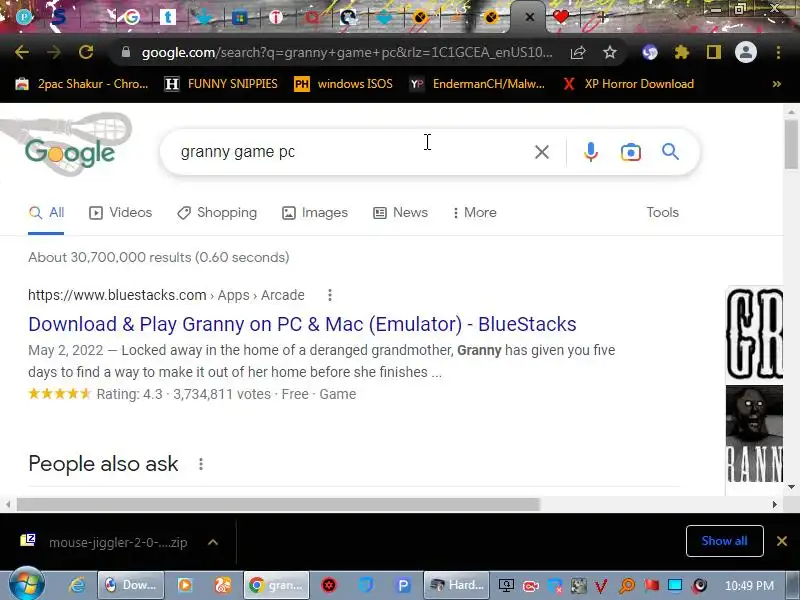Click Show all downloads

(724, 541)
